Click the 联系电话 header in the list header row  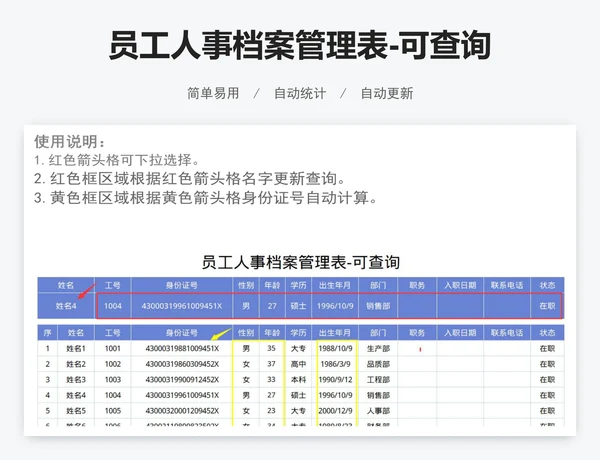[507, 333]
